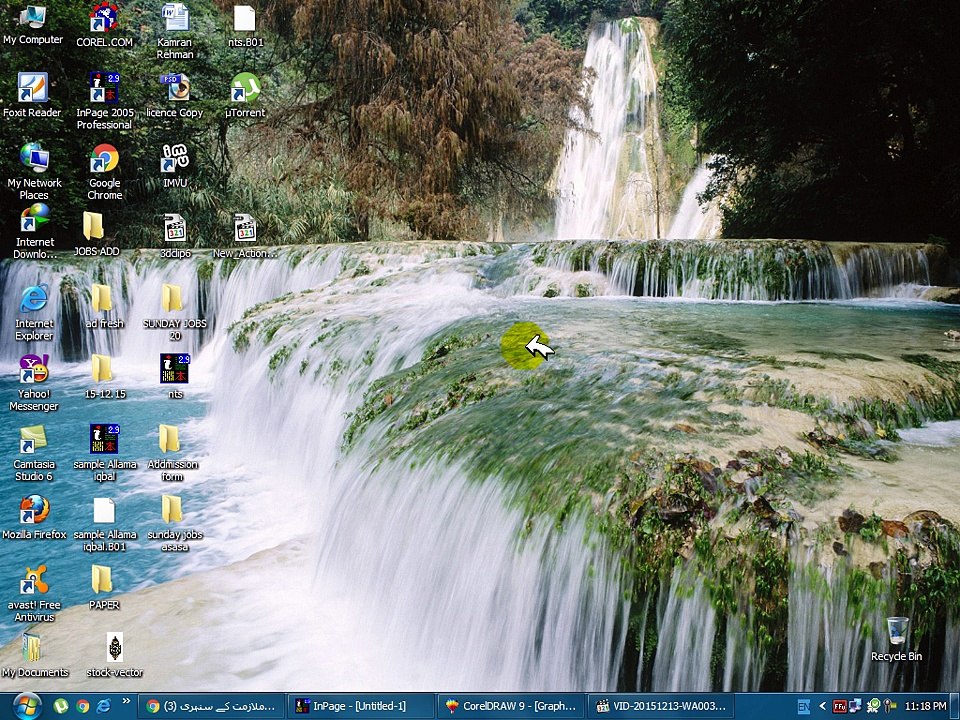Open the COREL.COM shortcut
This screenshot has height=720, width=960.
[104, 26]
